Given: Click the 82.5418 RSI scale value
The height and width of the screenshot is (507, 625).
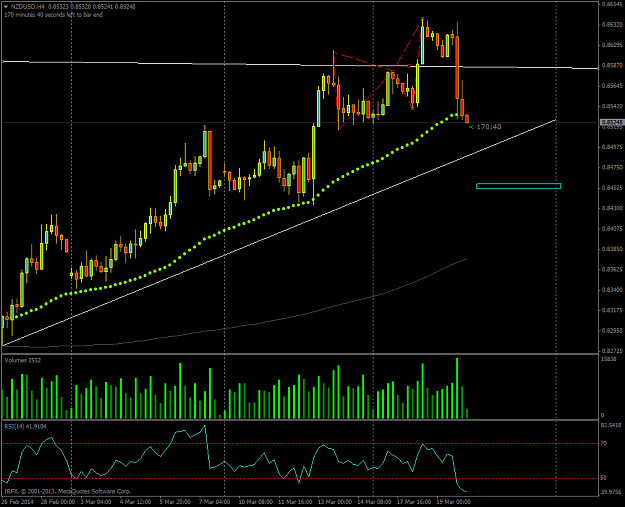Looking at the screenshot, I should click(x=612, y=425).
